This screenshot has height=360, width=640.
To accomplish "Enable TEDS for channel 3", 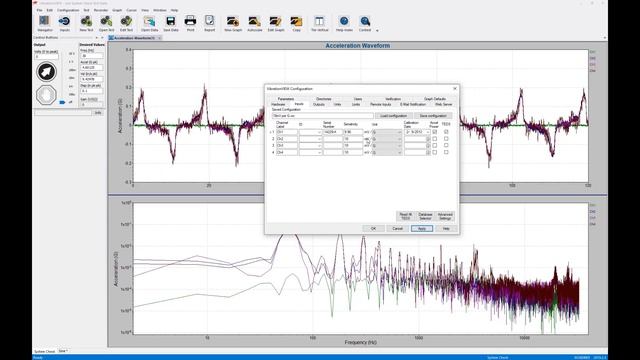I will point(446,145).
